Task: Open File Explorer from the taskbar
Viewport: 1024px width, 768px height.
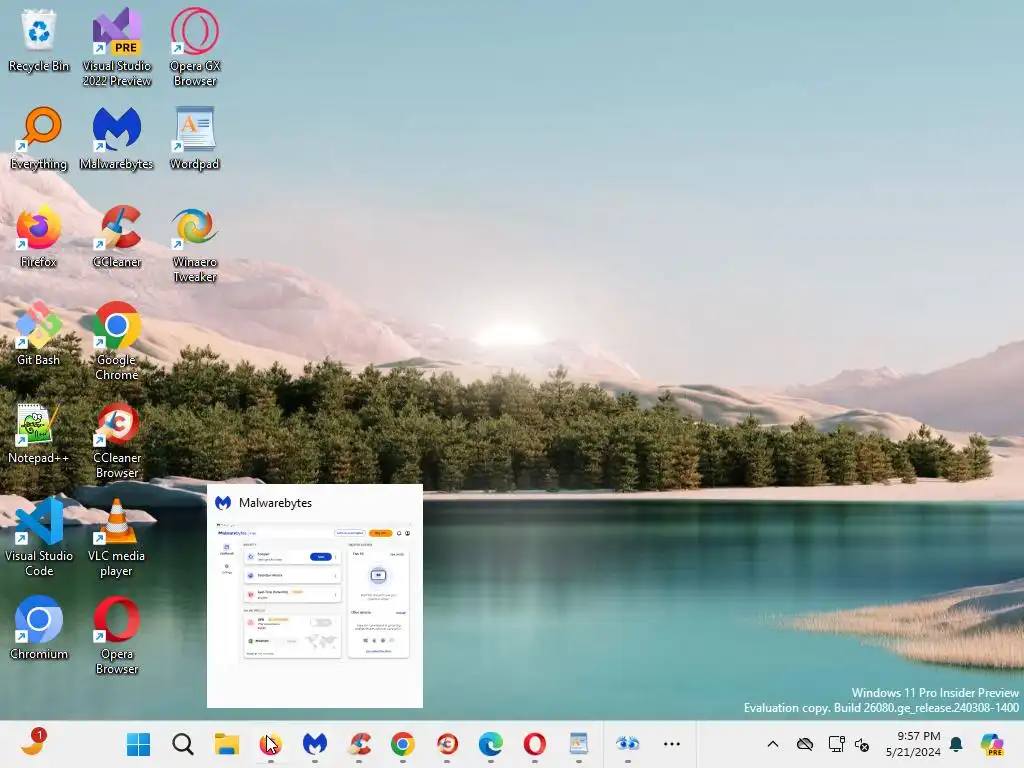Action: (x=227, y=744)
